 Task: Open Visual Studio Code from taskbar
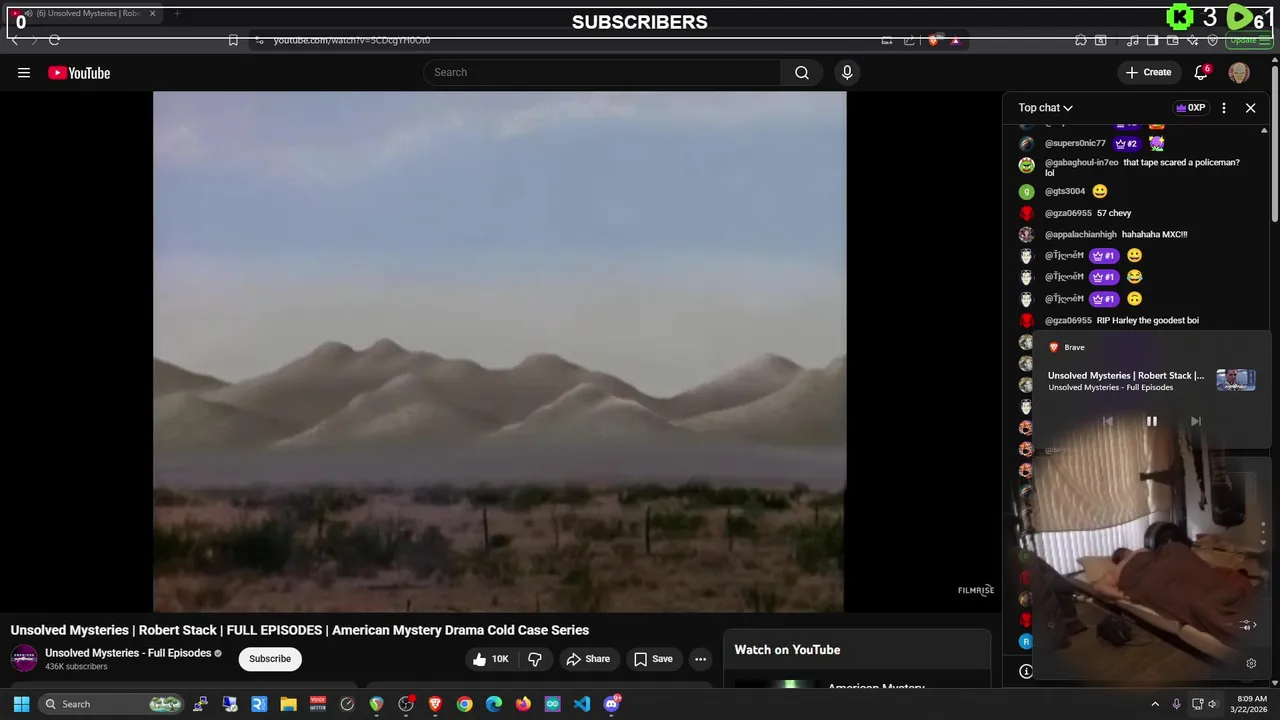coord(582,704)
